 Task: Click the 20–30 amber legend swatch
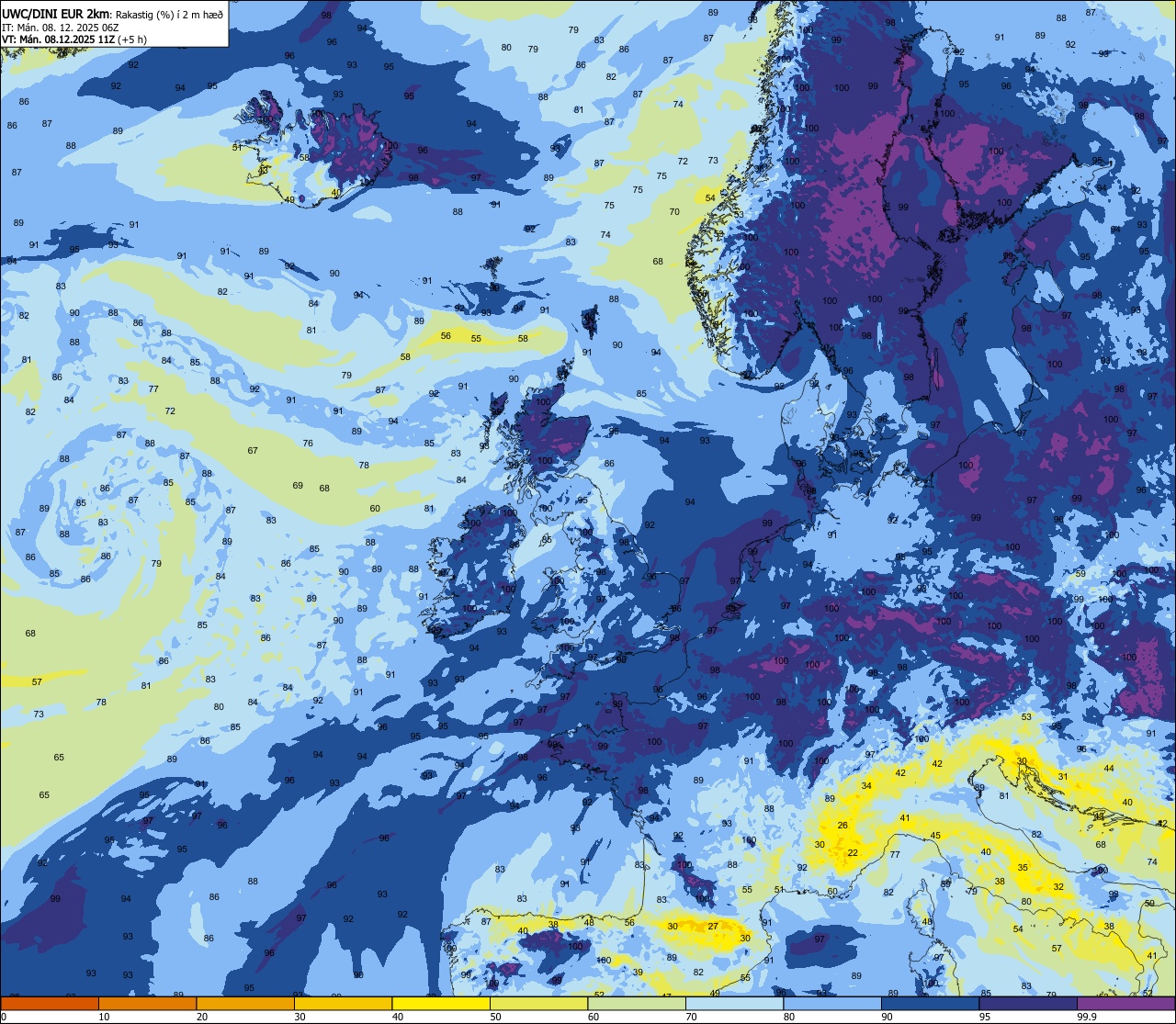[245, 1004]
